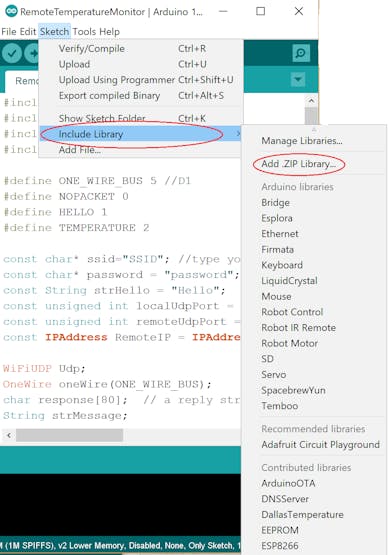Click the horizontal scrollbar left arrow
389x555 pixels.
pyautogui.click(x=8, y=435)
